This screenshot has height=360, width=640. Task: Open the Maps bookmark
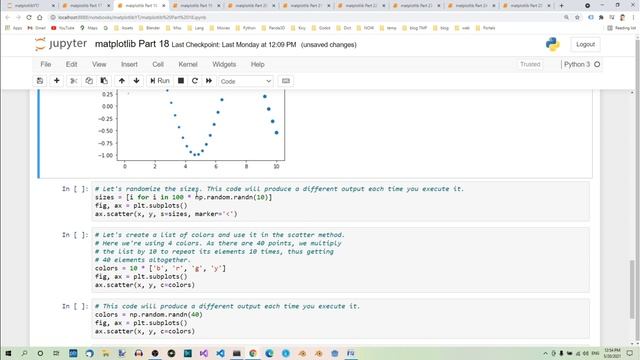point(89,28)
